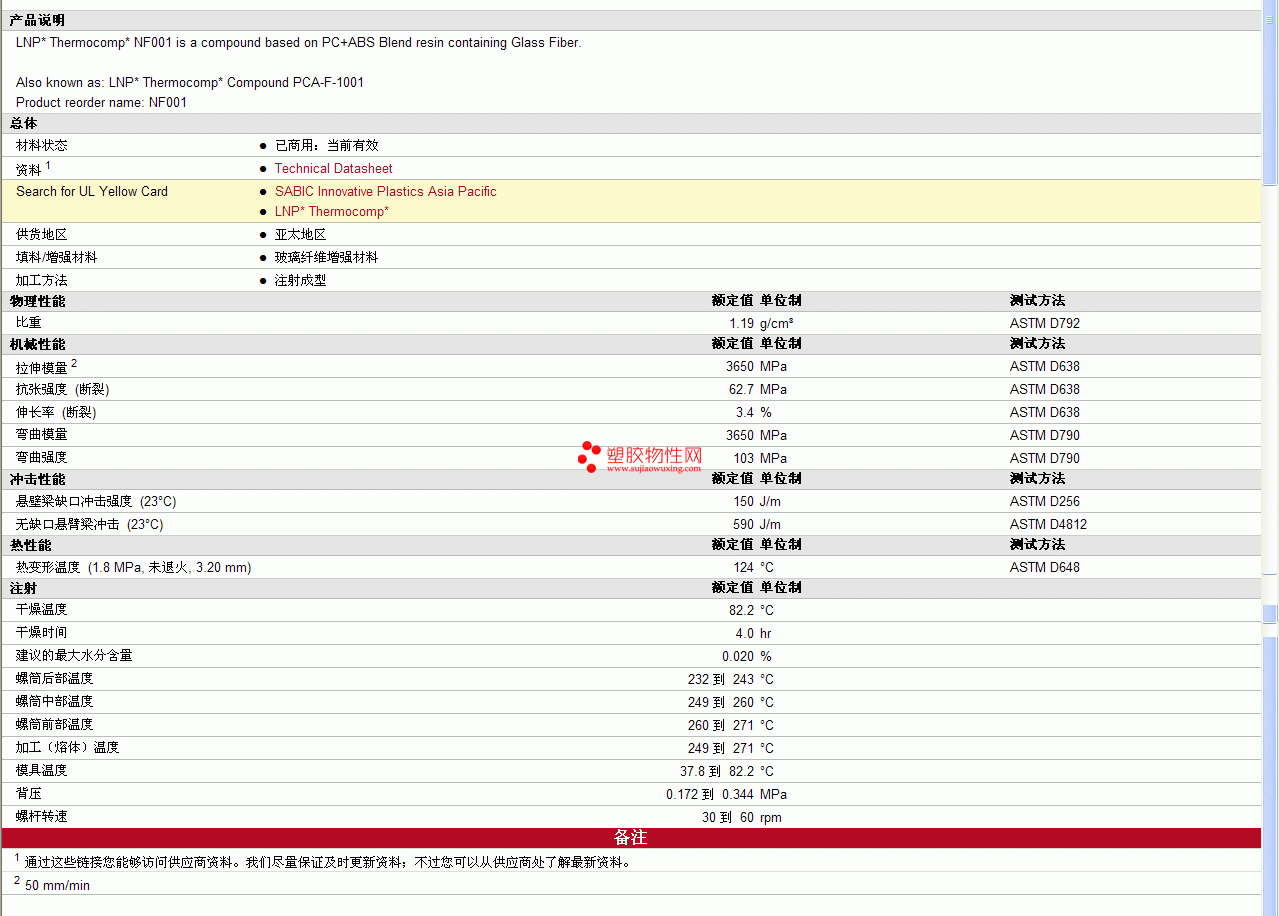Image resolution: width=1279 pixels, height=916 pixels.
Task: Select the 150 J/m impact value
Action: (743, 501)
